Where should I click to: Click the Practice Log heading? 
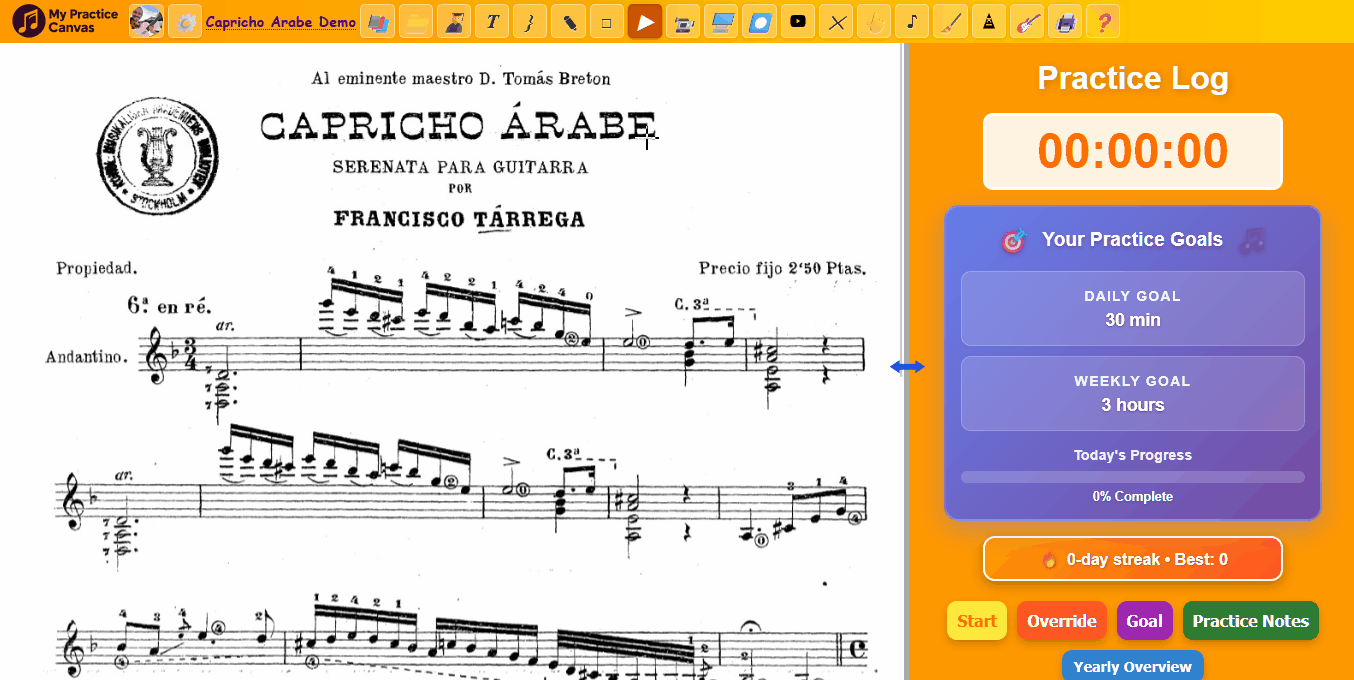pos(1133,78)
